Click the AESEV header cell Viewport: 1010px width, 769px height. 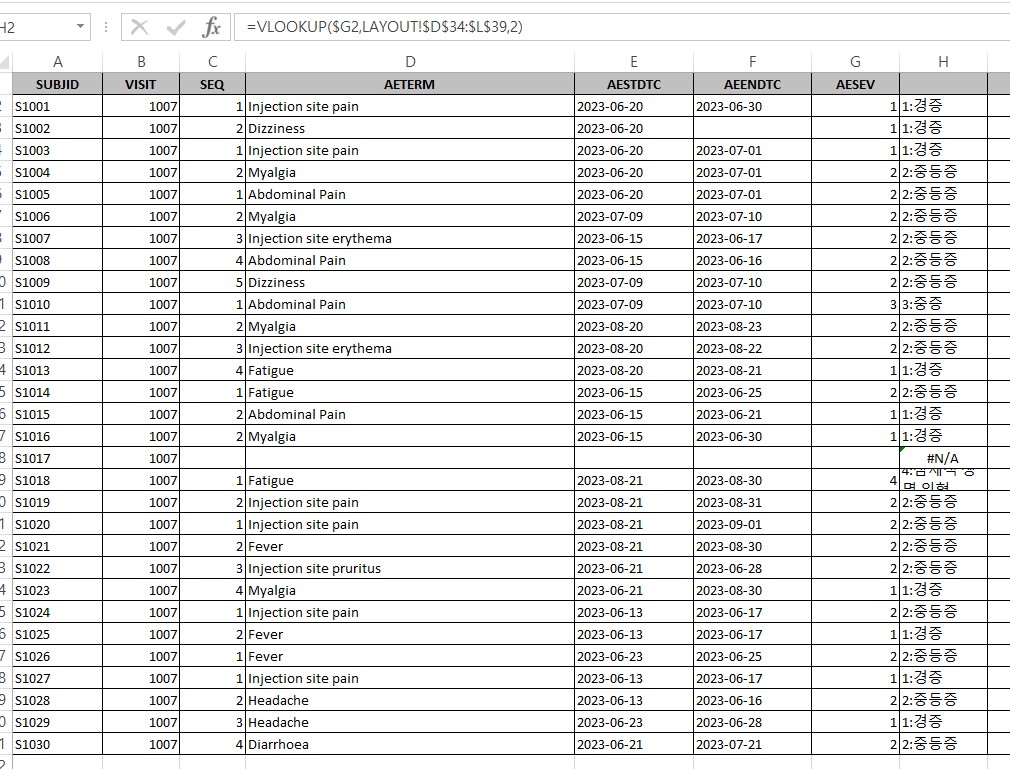tap(855, 84)
